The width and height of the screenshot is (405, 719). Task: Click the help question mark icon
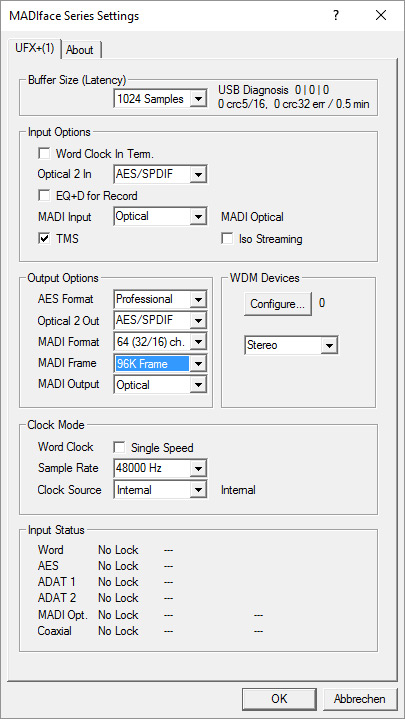[x=336, y=16]
